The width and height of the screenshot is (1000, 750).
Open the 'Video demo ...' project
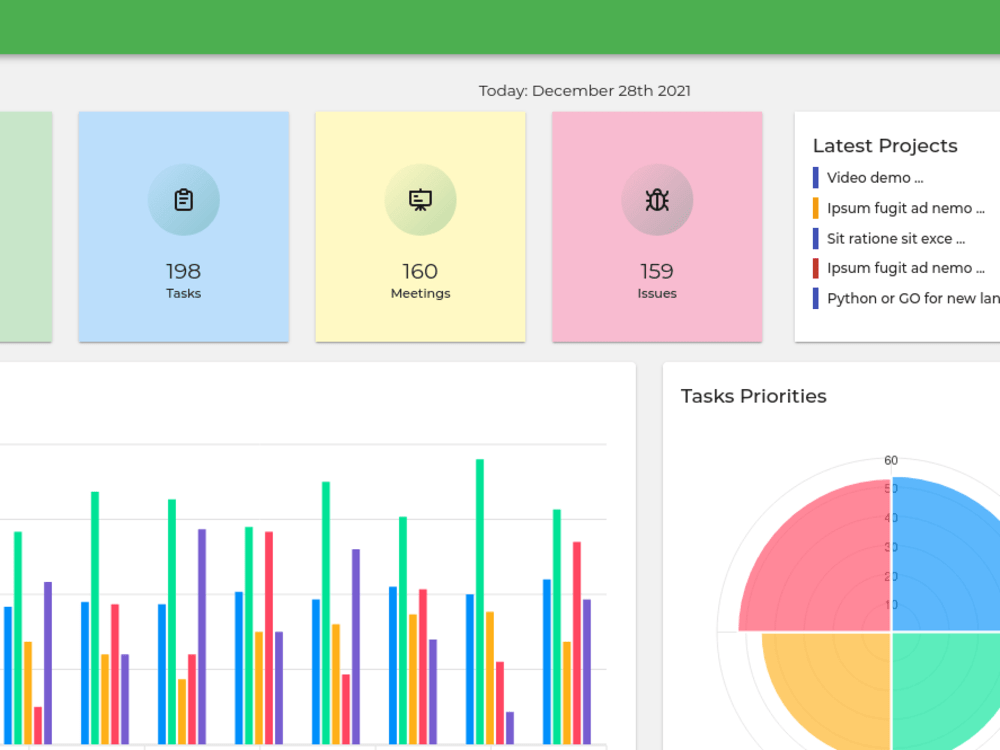875,178
